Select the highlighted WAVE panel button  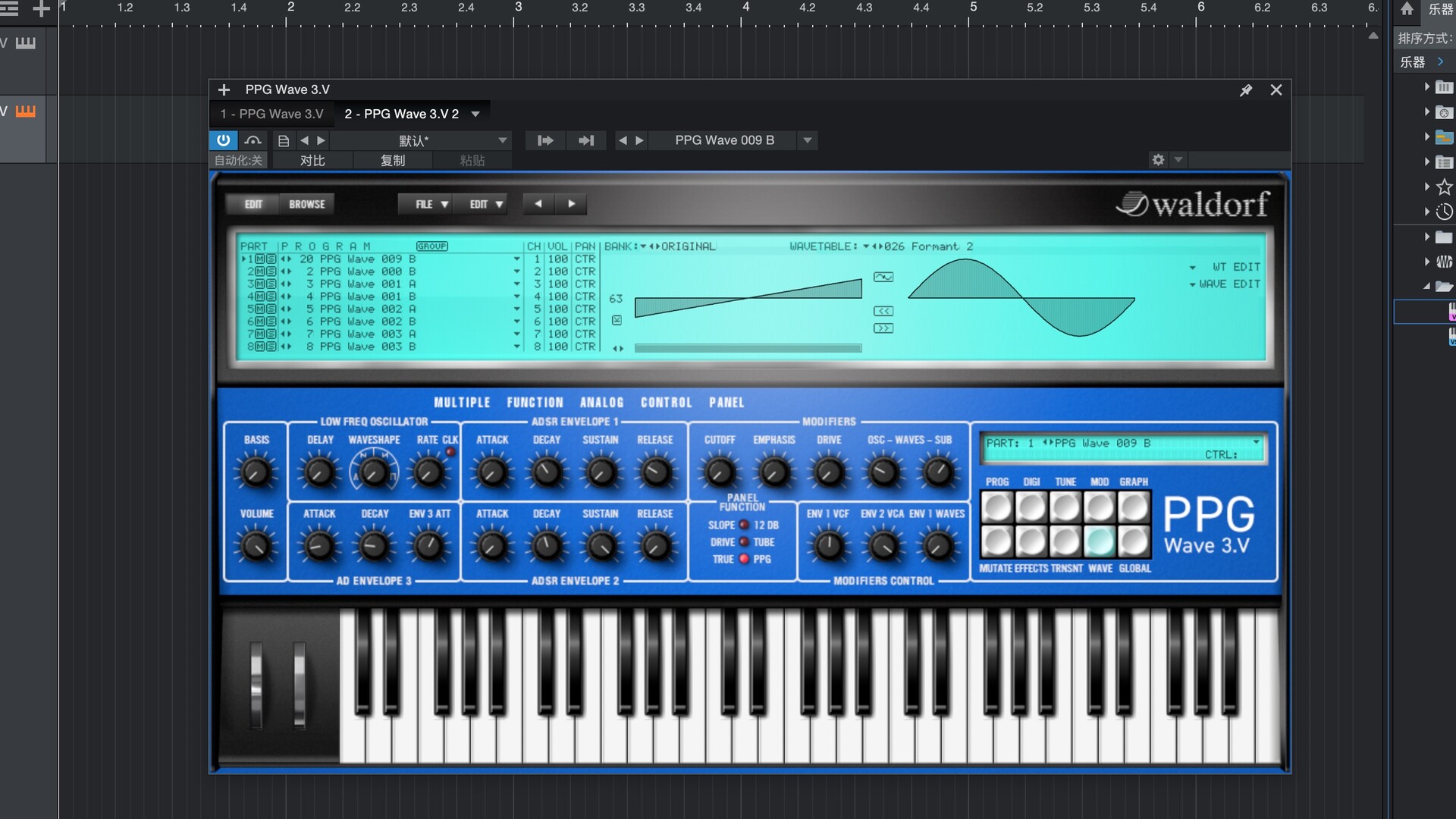[x=1100, y=541]
